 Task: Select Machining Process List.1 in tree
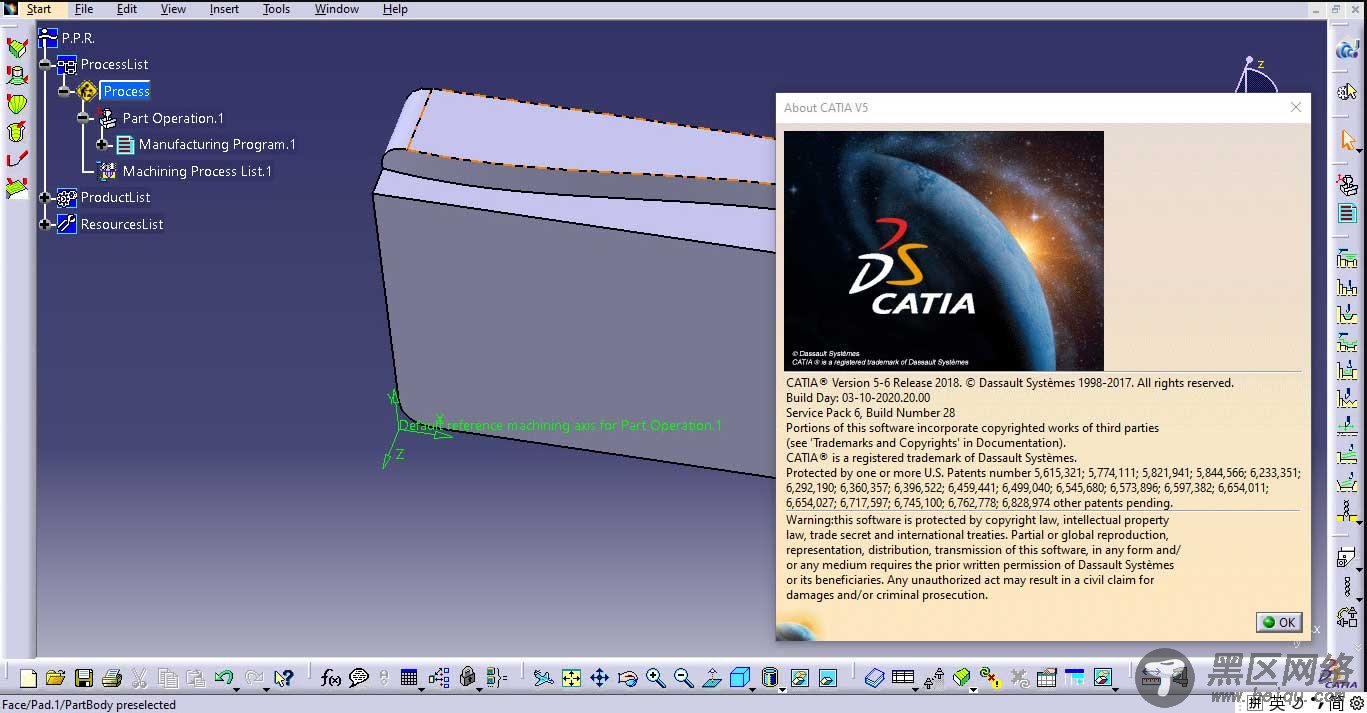click(197, 171)
